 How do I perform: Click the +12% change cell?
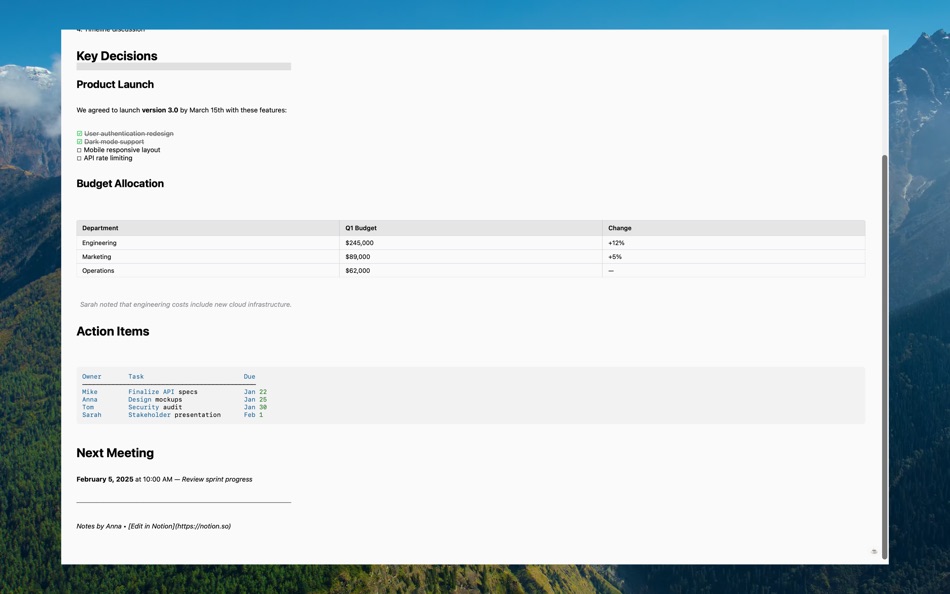734,242
